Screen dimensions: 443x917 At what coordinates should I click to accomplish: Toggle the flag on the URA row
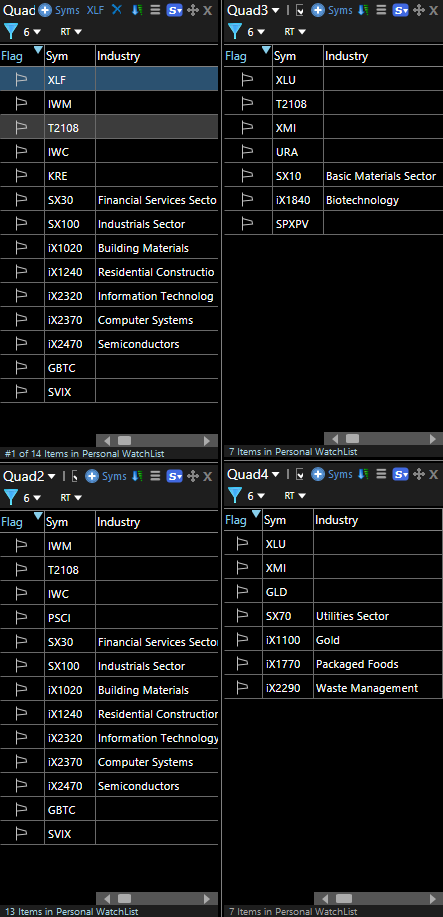pos(248,151)
